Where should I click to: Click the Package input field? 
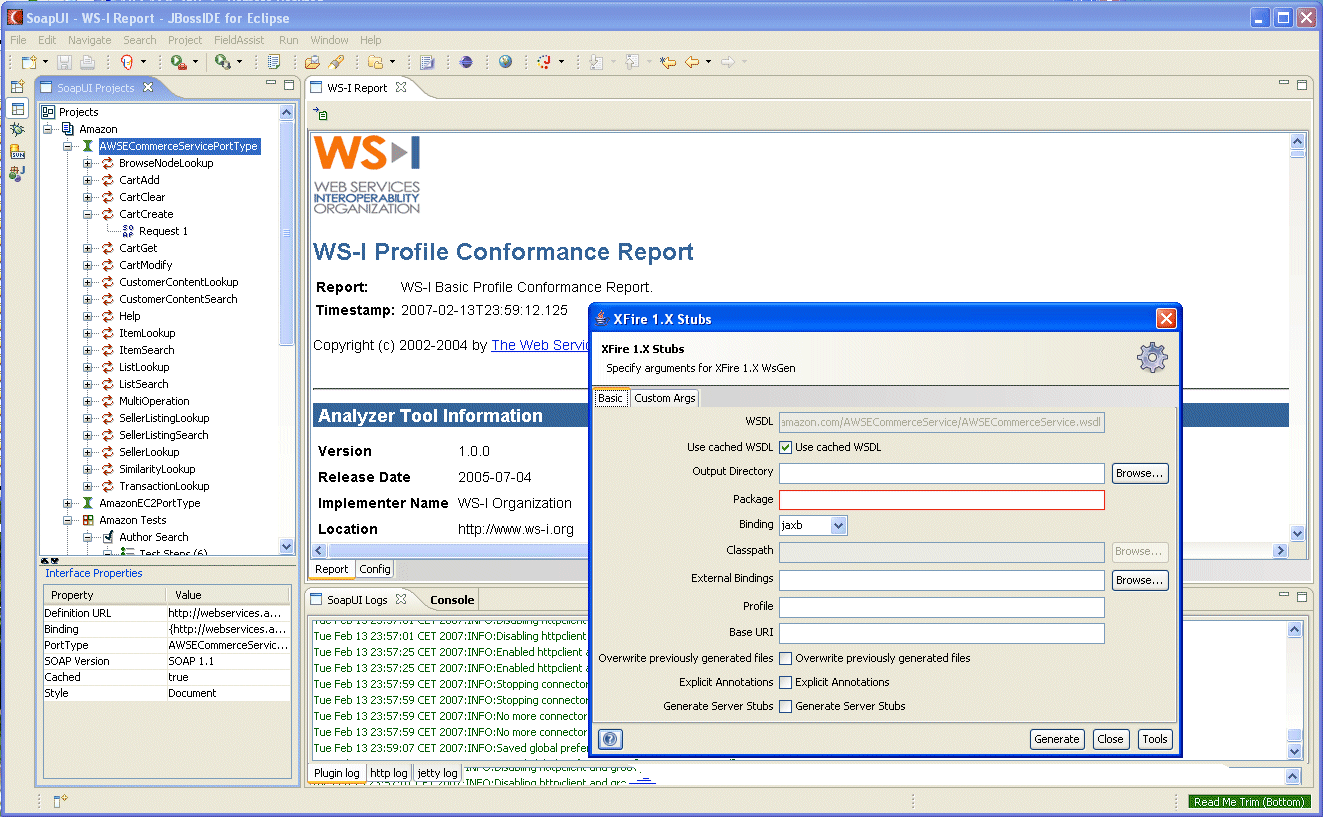tap(941, 499)
